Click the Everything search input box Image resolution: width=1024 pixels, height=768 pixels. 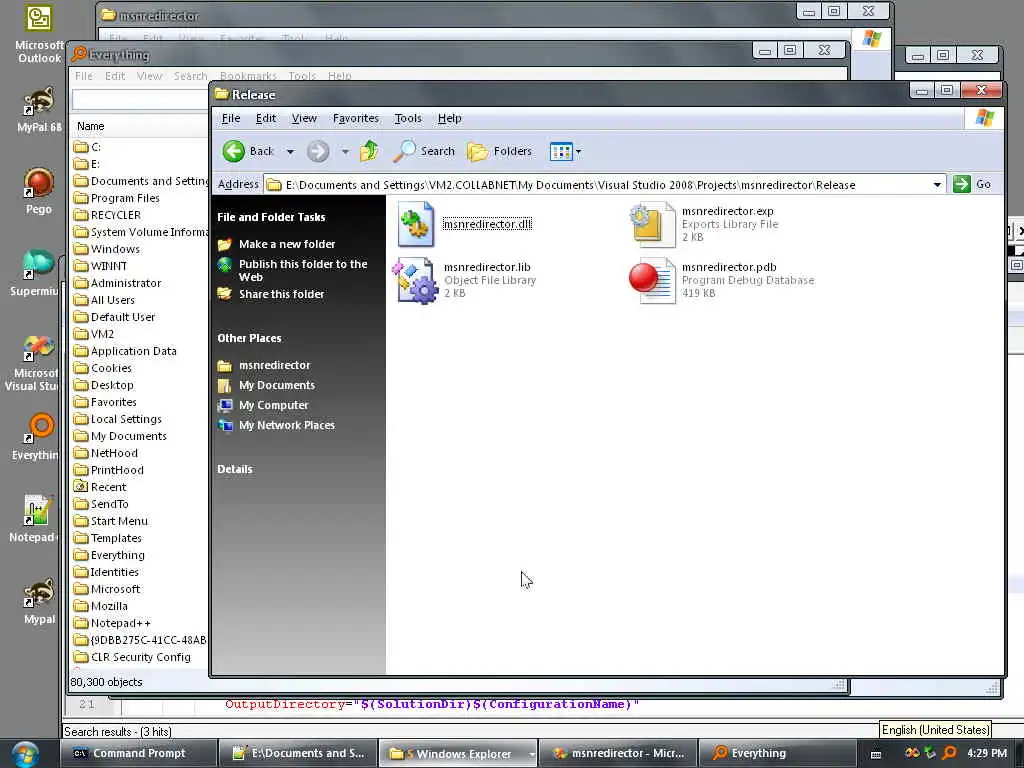140,100
